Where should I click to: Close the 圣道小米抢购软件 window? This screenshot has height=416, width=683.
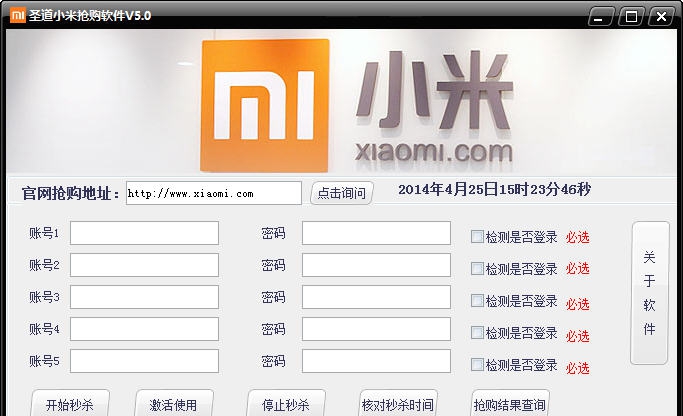pos(661,17)
